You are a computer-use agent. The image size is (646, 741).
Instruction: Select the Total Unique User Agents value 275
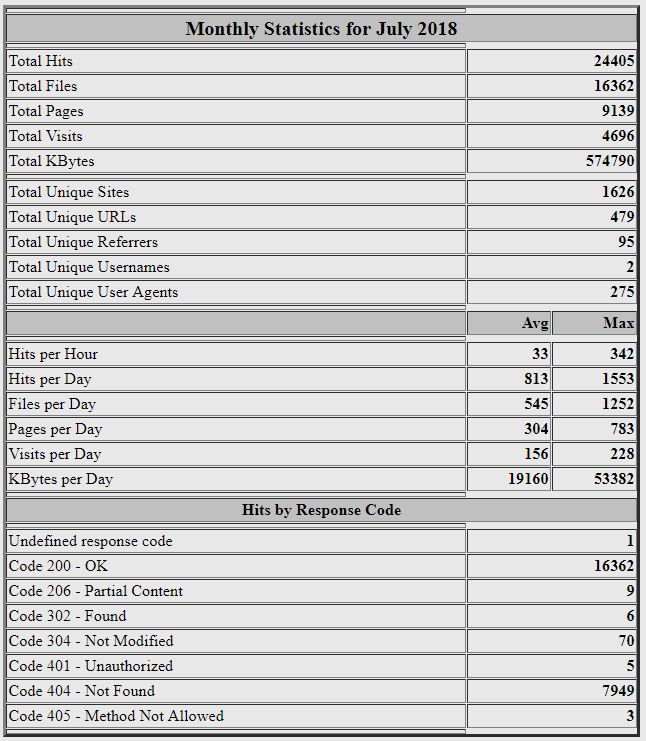(x=622, y=293)
